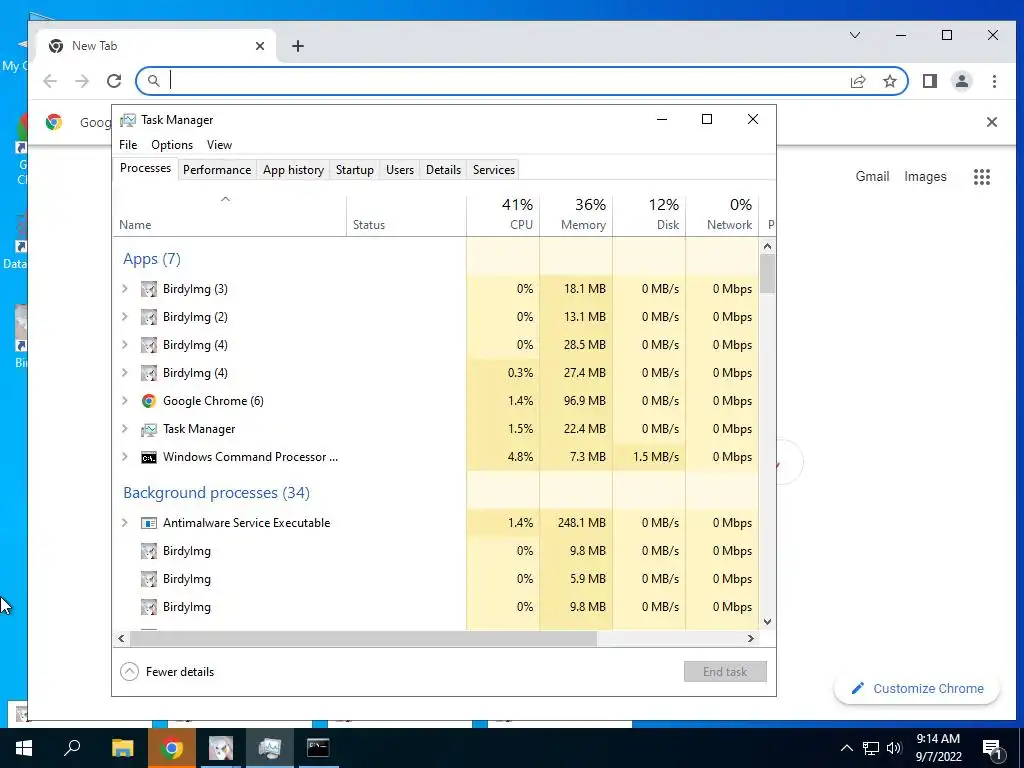Select the 248.1 MB memory cell
This screenshot has width=1024, height=768.
(x=576, y=523)
